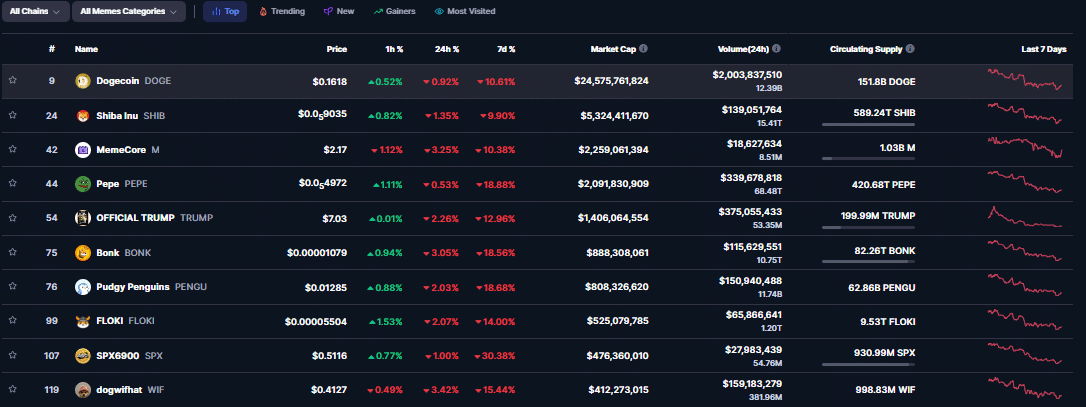
Task: Click the Dogecoin coin logo icon
Action: click(x=83, y=81)
